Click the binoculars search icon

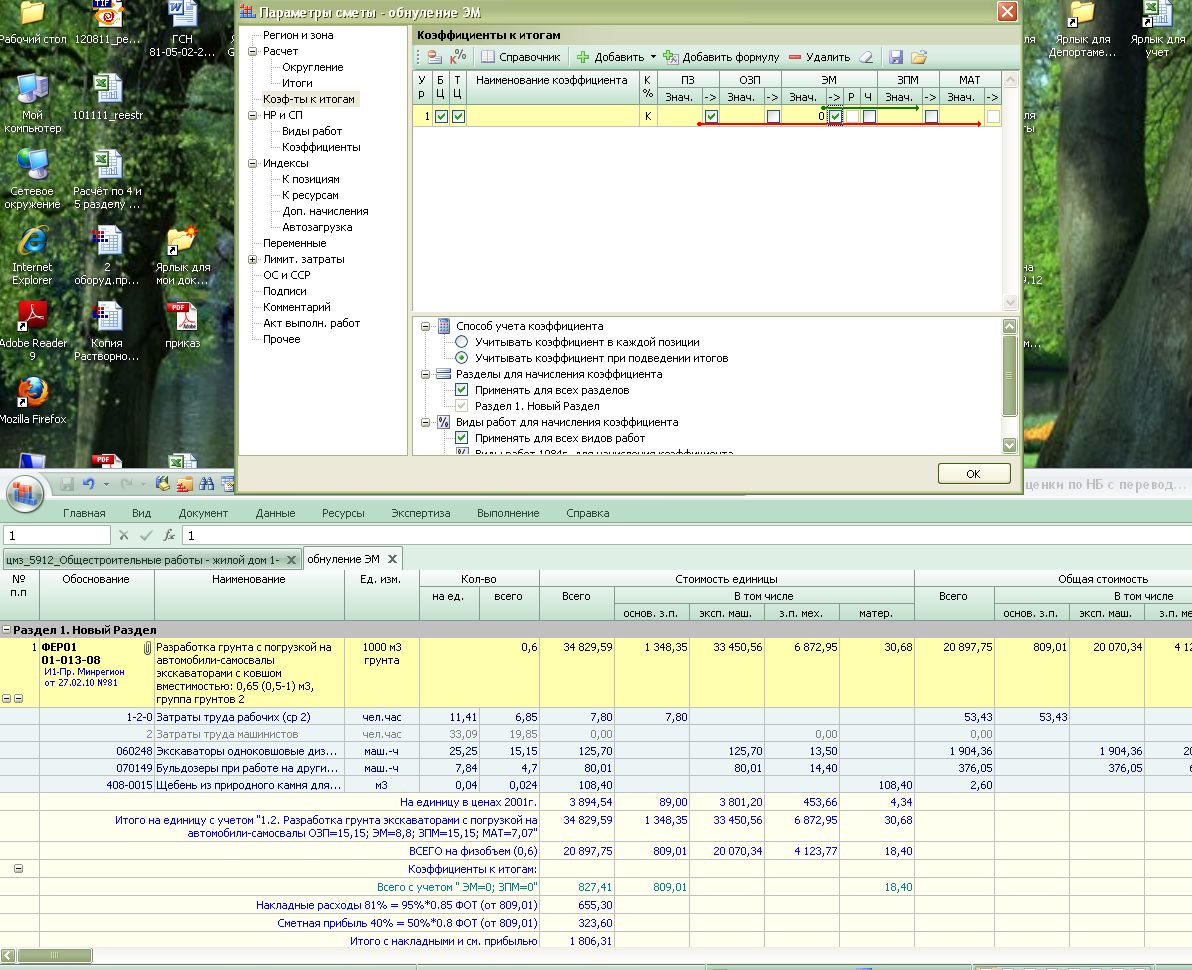point(207,484)
